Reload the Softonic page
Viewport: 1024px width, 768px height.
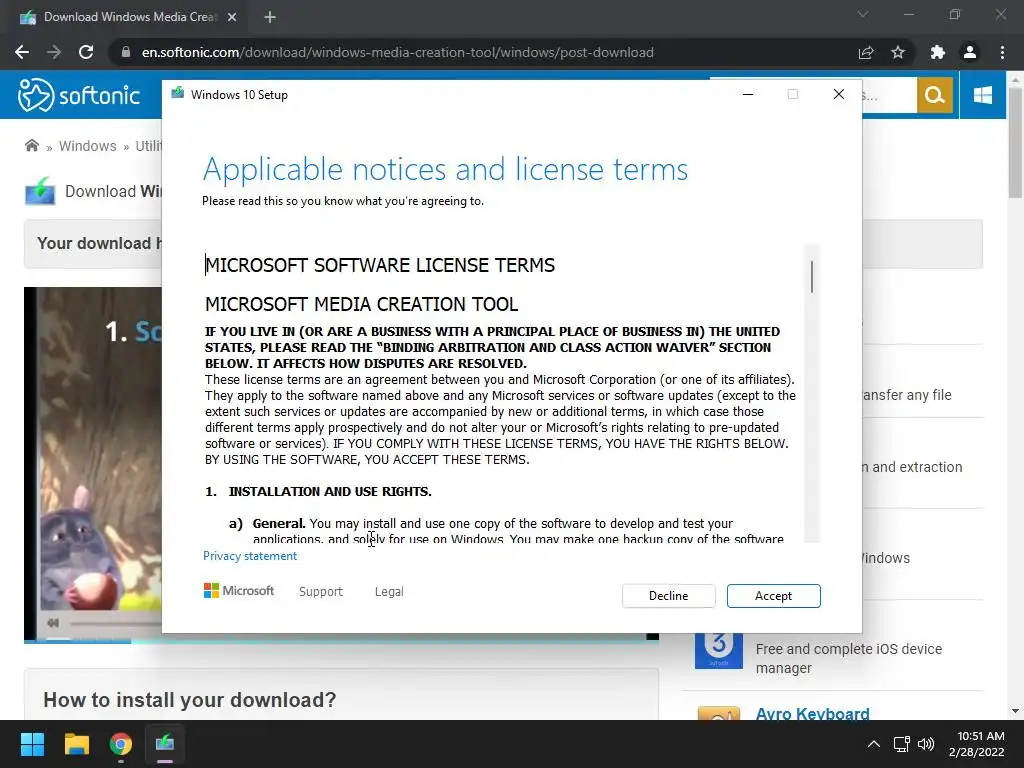(86, 52)
